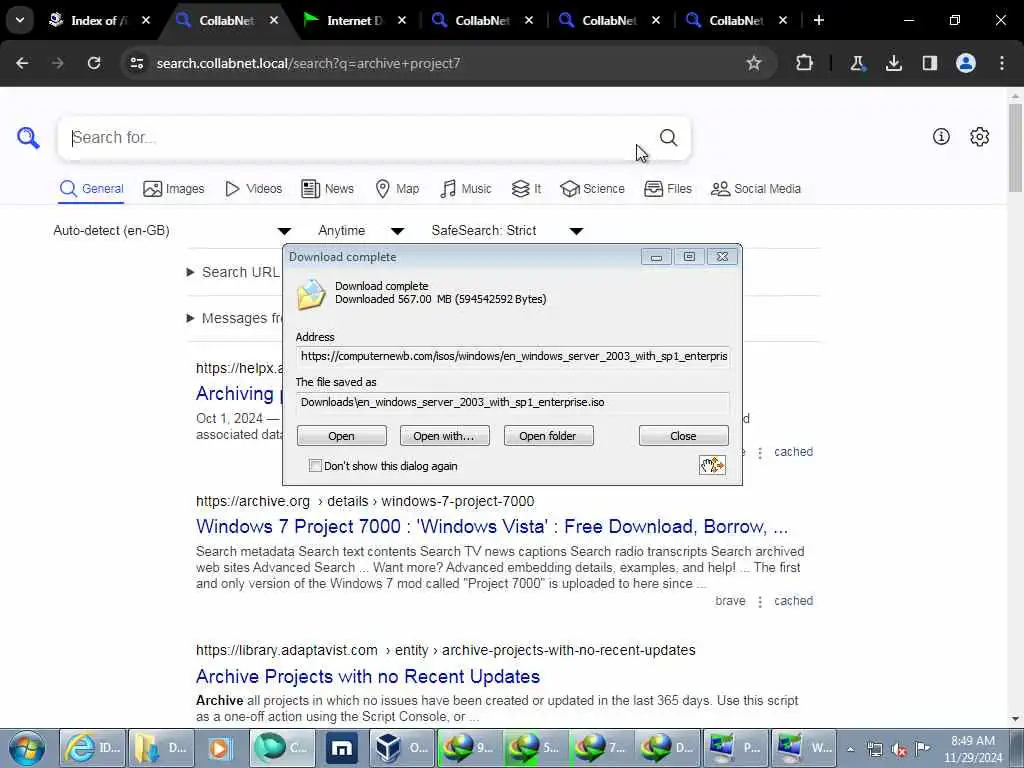Open the tab search dropdown chevron
1024x768 pixels.
pos(20,20)
